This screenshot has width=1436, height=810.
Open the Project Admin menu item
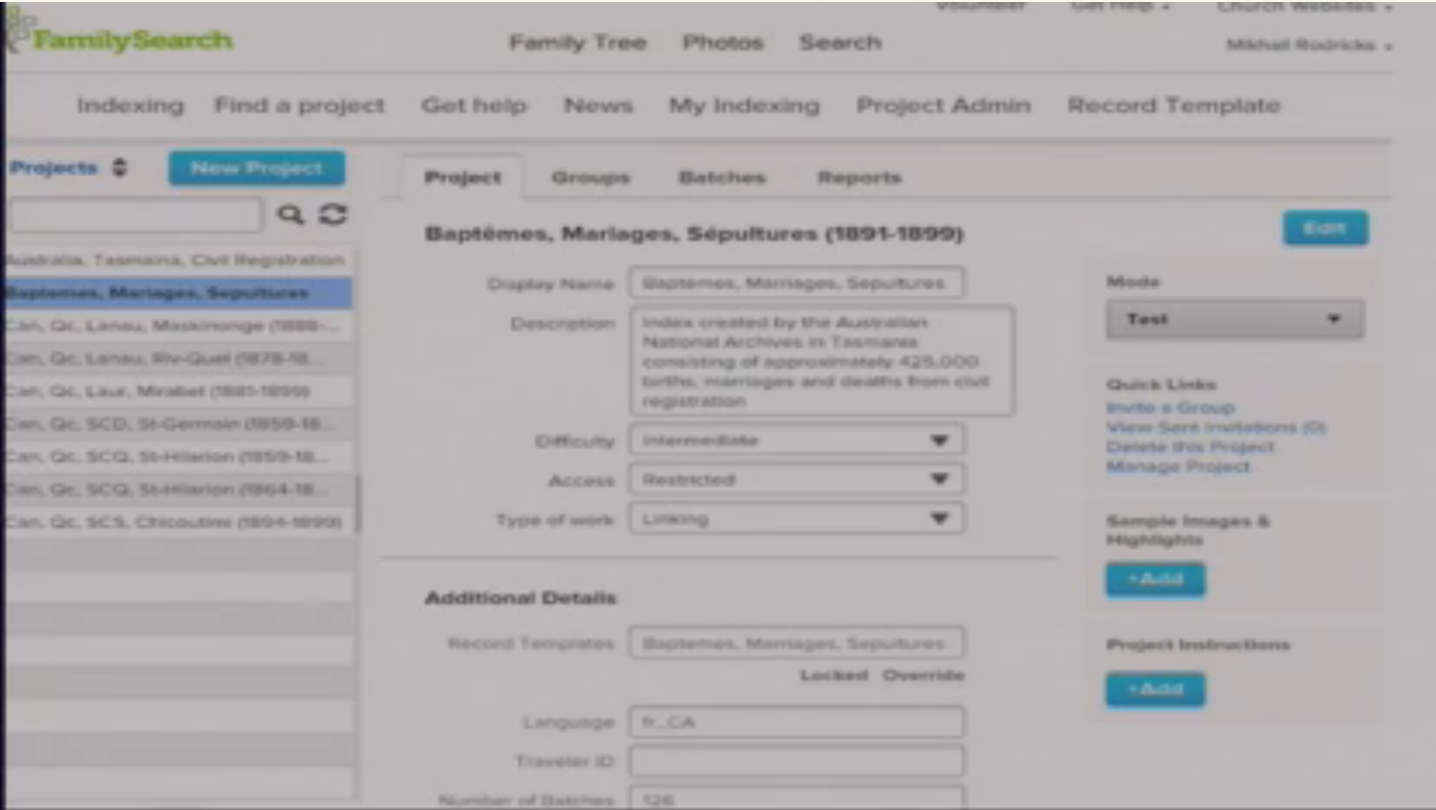pos(944,104)
